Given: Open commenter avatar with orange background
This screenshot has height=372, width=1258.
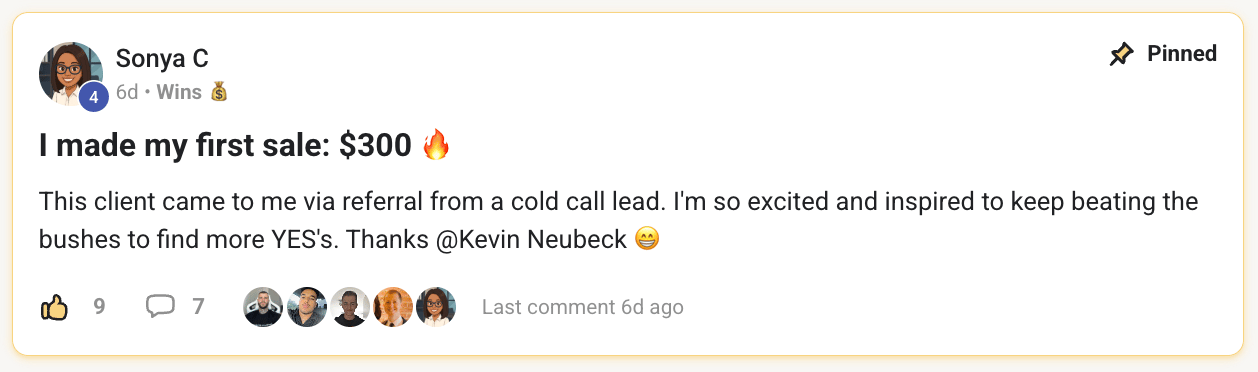Looking at the screenshot, I should coord(393,307).
